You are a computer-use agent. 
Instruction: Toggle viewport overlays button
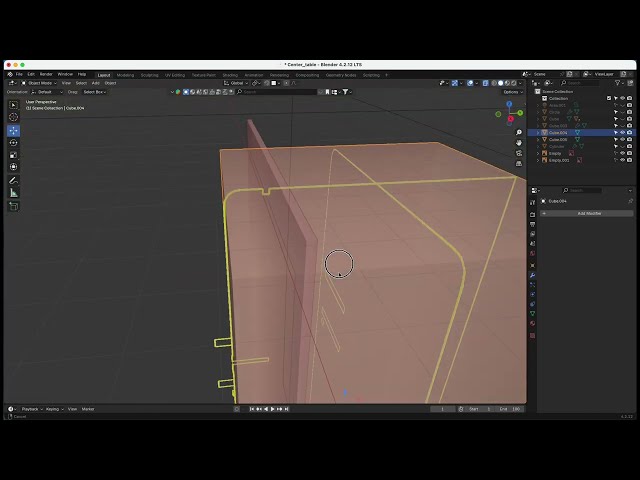[x=470, y=83]
